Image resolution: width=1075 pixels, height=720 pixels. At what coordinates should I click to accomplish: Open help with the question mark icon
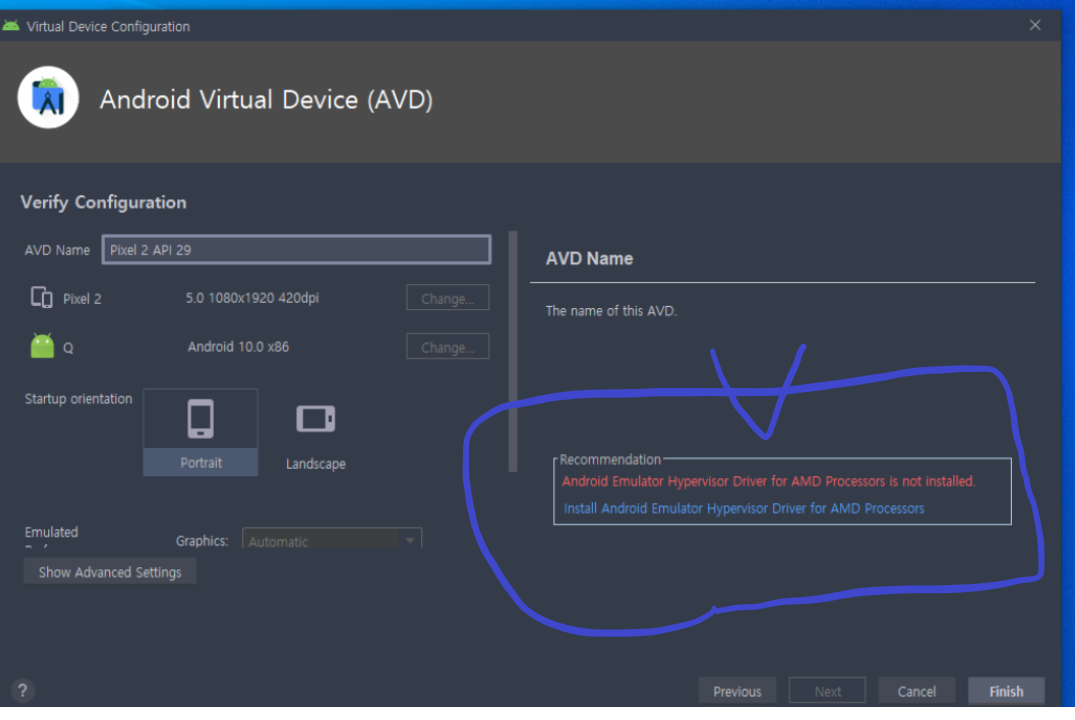pyautogui.click(x=23, y=690)
